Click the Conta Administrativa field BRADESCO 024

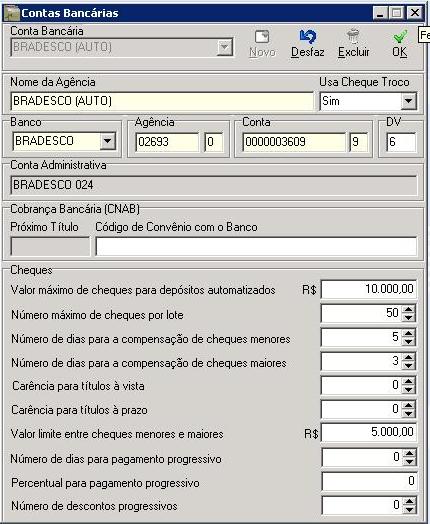(x=213, y=185)
